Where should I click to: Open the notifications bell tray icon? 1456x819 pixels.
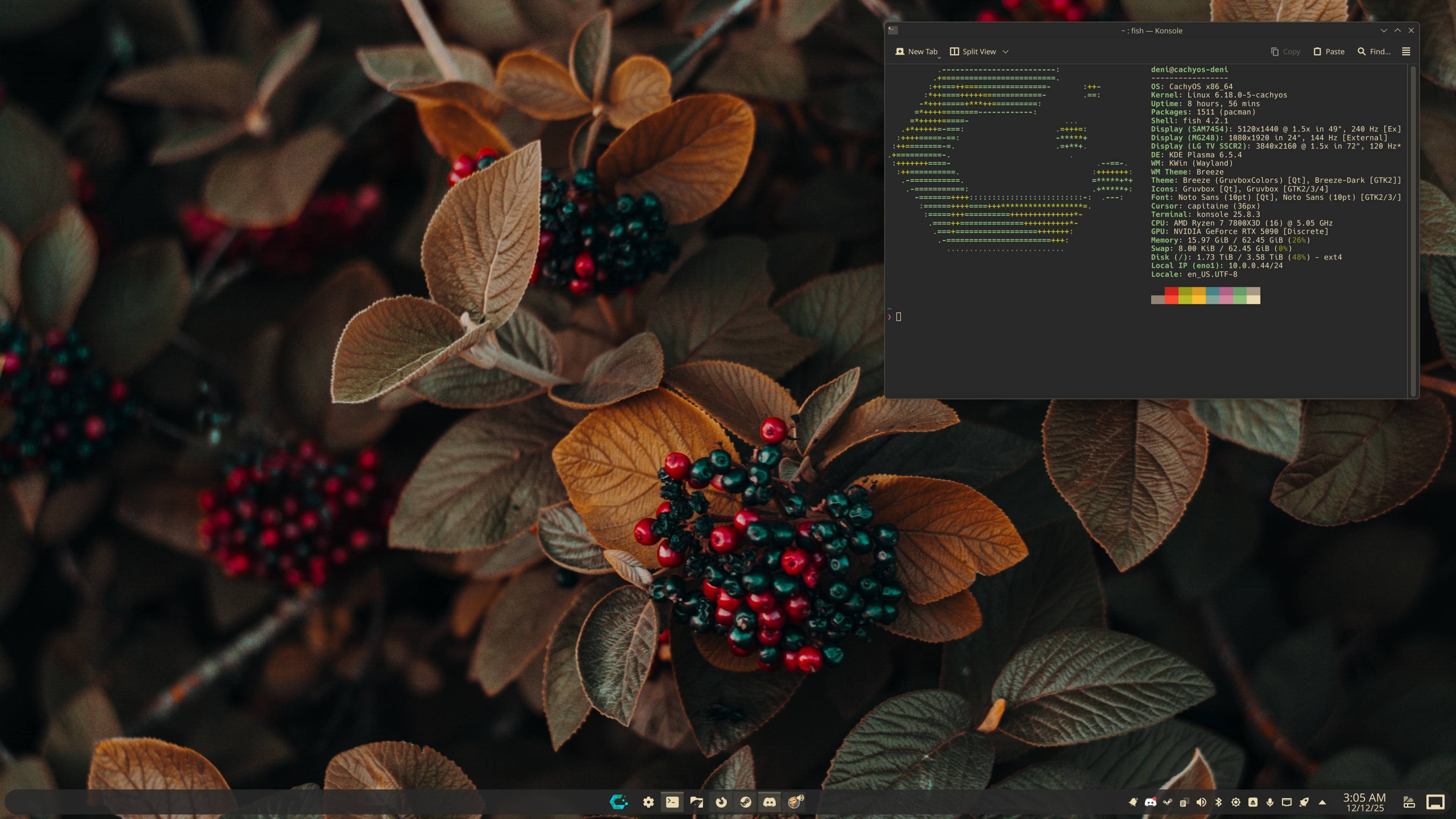[x=1133, y=802]
